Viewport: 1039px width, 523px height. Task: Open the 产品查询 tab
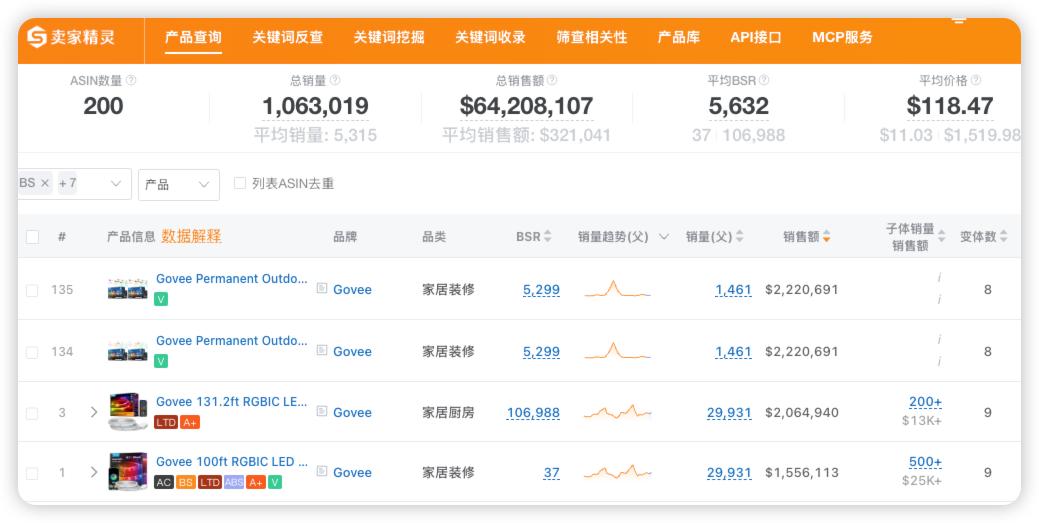point(193,38)
